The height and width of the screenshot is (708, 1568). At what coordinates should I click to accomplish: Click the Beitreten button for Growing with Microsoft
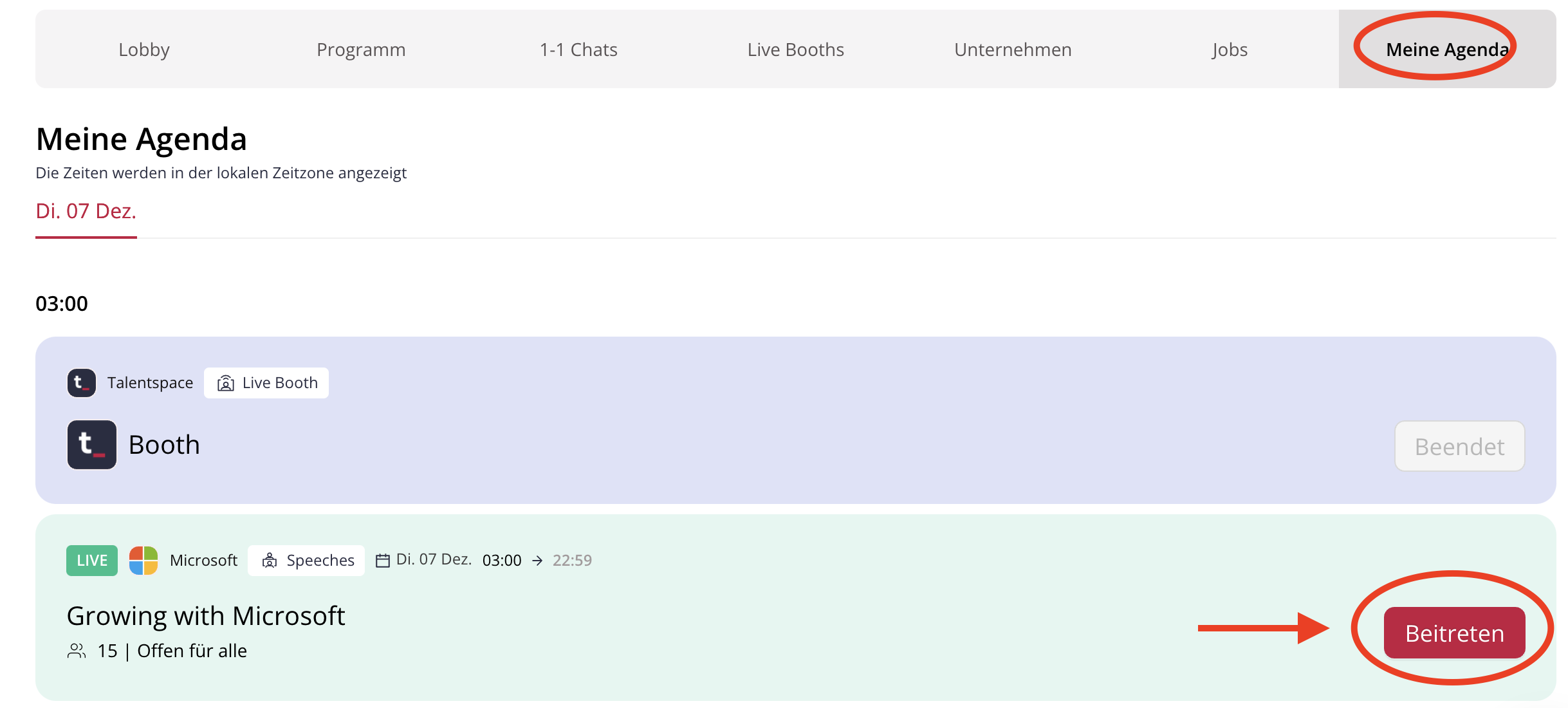1454,633
